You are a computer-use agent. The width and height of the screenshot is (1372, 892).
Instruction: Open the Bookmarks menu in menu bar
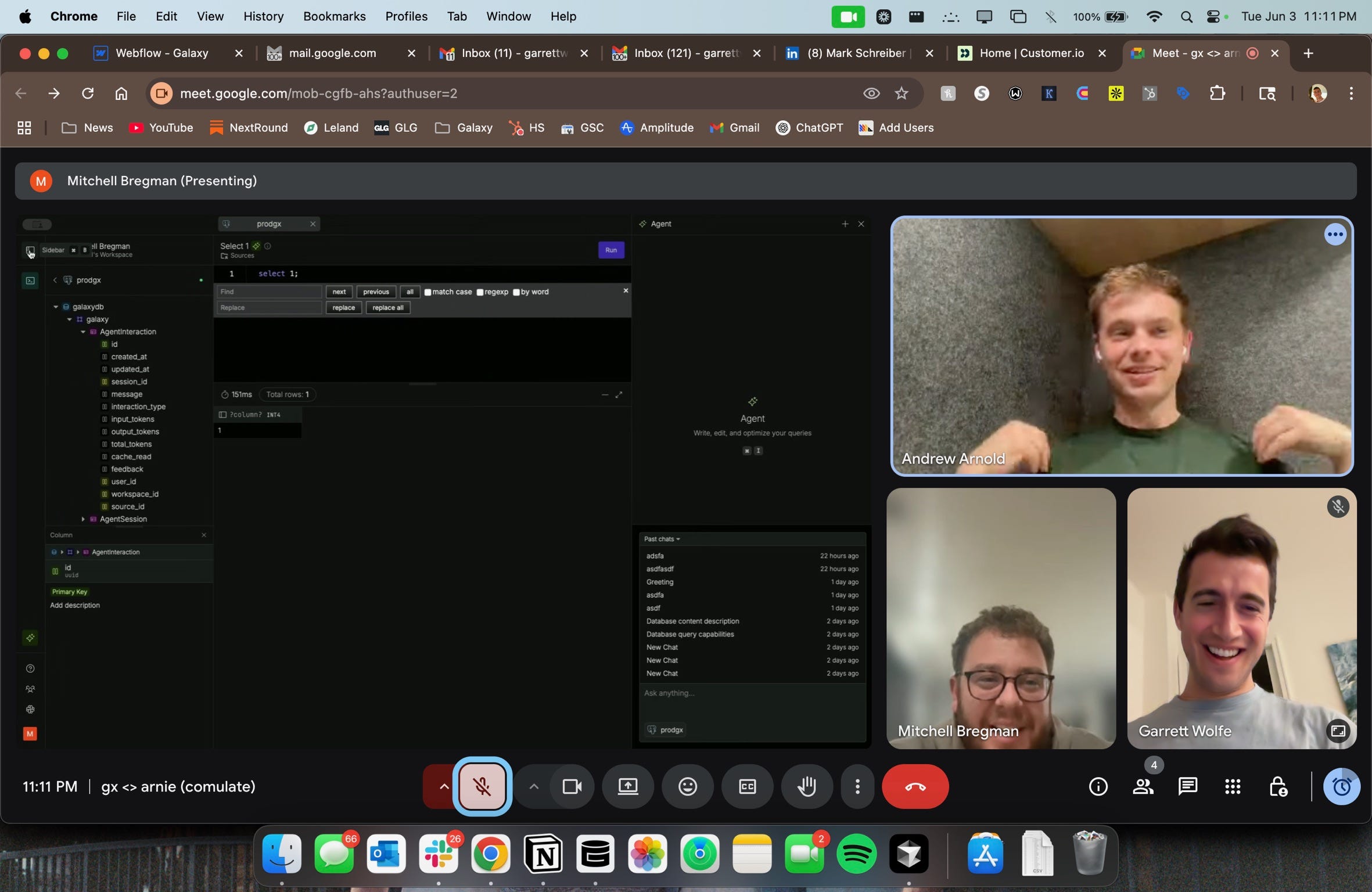click(x=334, y=16)
